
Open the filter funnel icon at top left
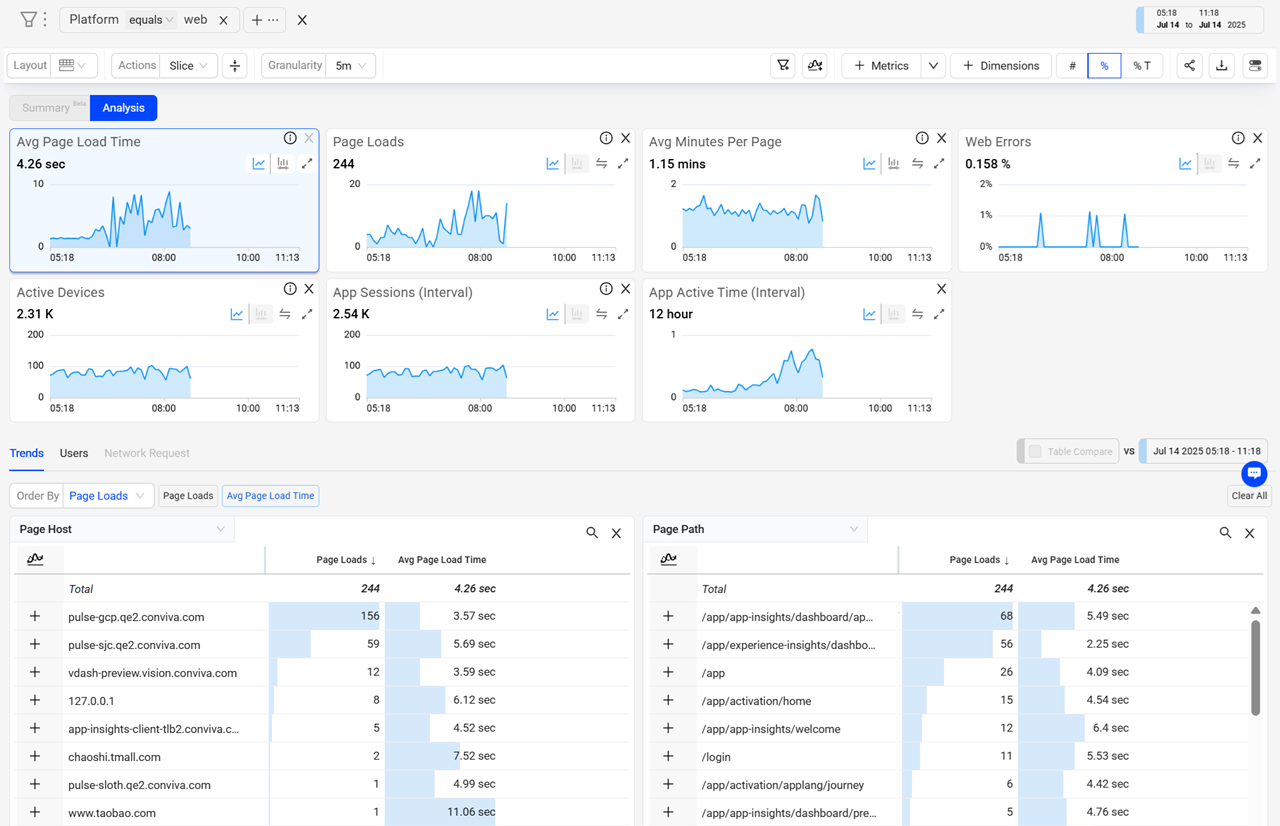click(28, 20)
